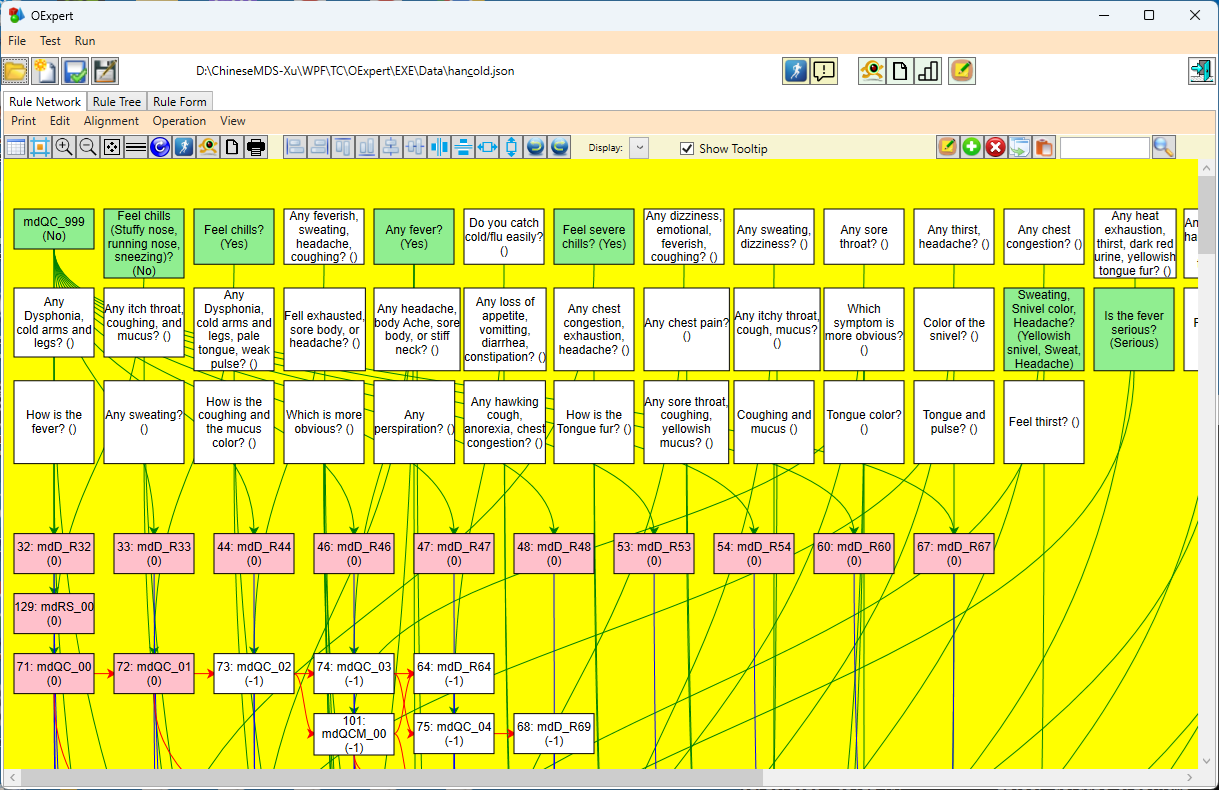Click the open file folder icon

pyautogui.click(x=15, y=71)
